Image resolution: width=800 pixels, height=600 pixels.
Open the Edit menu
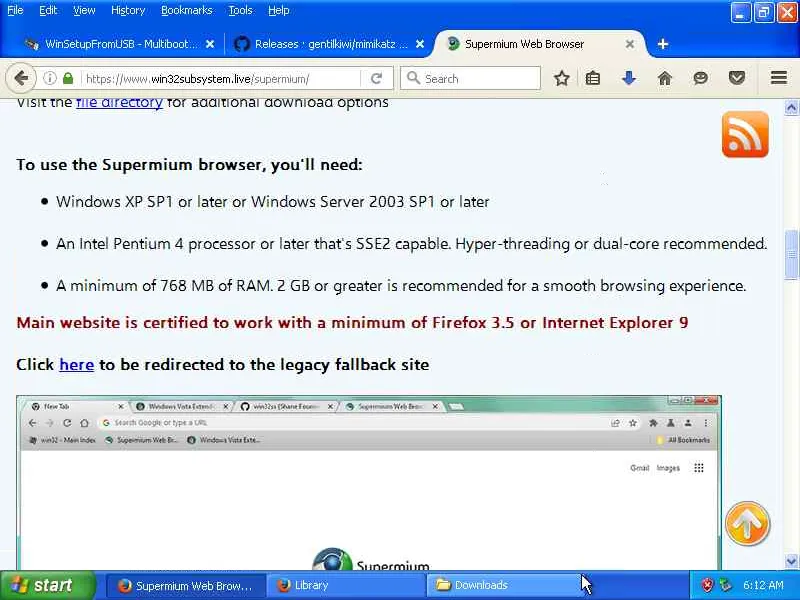point(48,10)
